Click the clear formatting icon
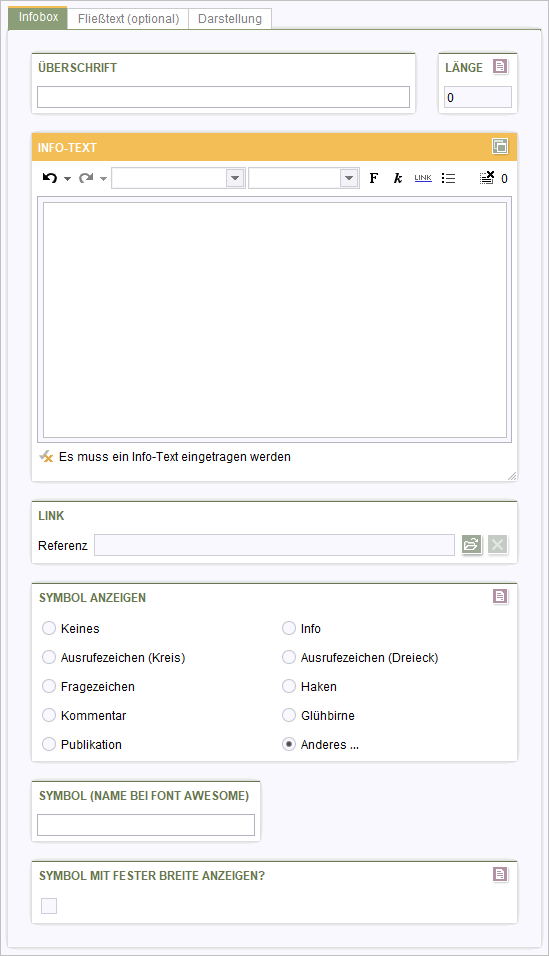The width and height of the screenshot is (549, 956). tap(487, 177)
